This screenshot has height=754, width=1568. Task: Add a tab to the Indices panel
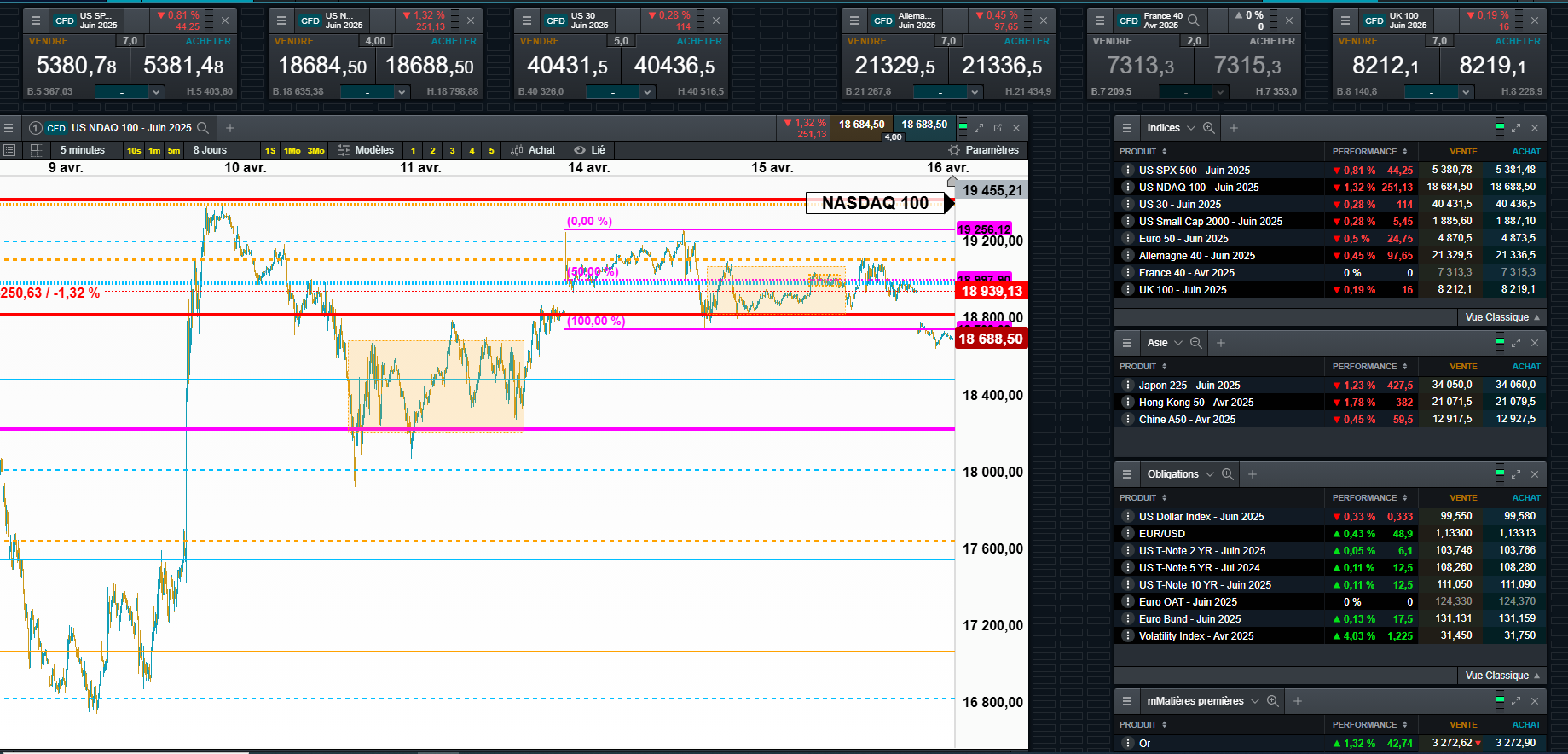1234,128
